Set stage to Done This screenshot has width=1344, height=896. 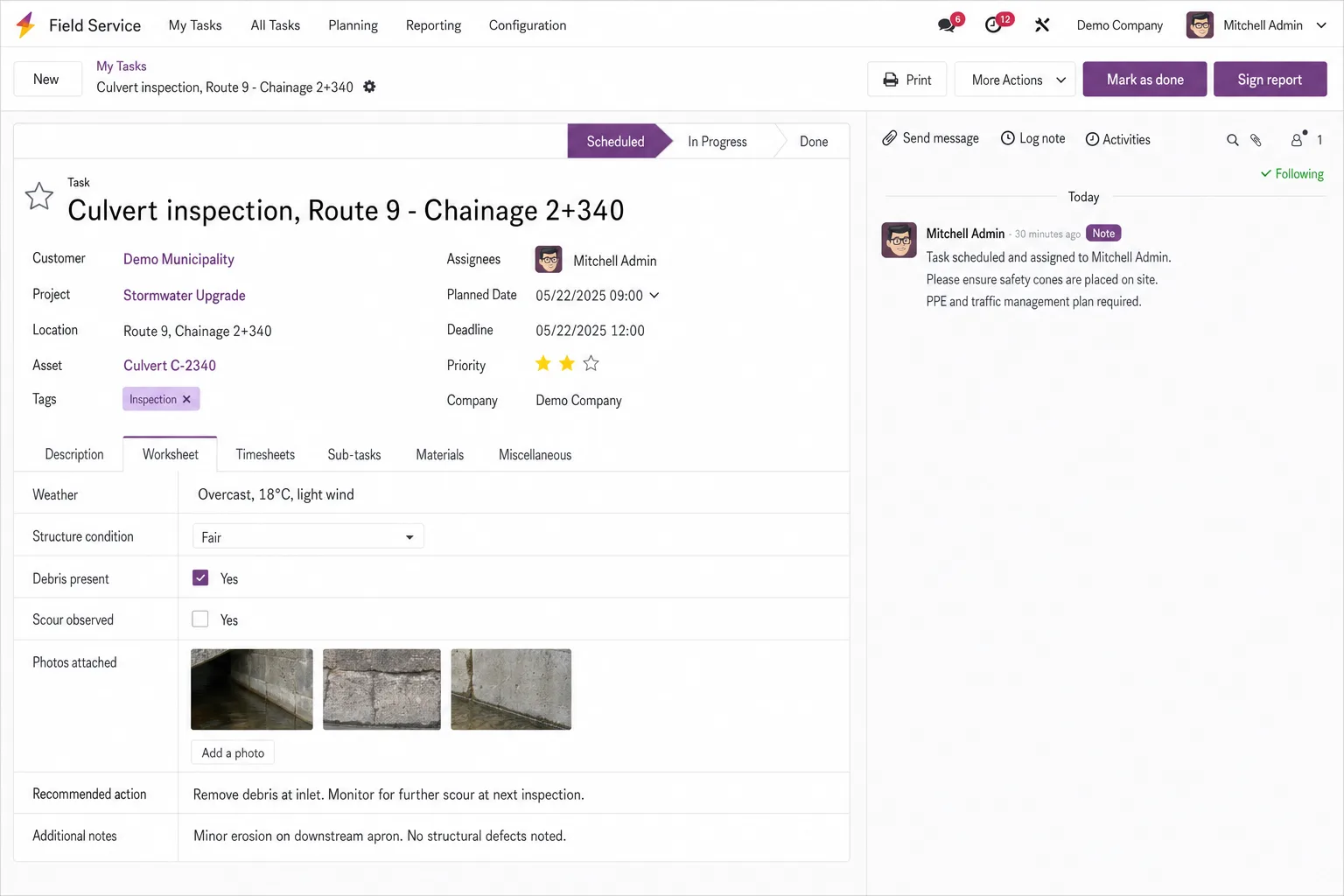pos(813,142)
